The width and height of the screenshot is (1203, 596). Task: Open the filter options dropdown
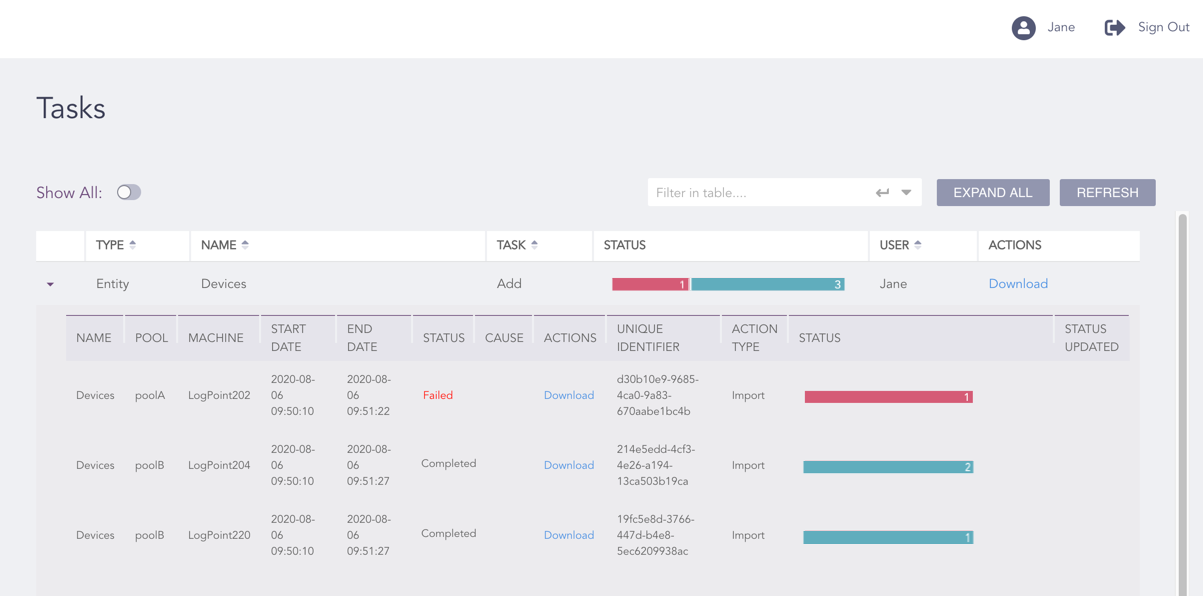point(905,192)
